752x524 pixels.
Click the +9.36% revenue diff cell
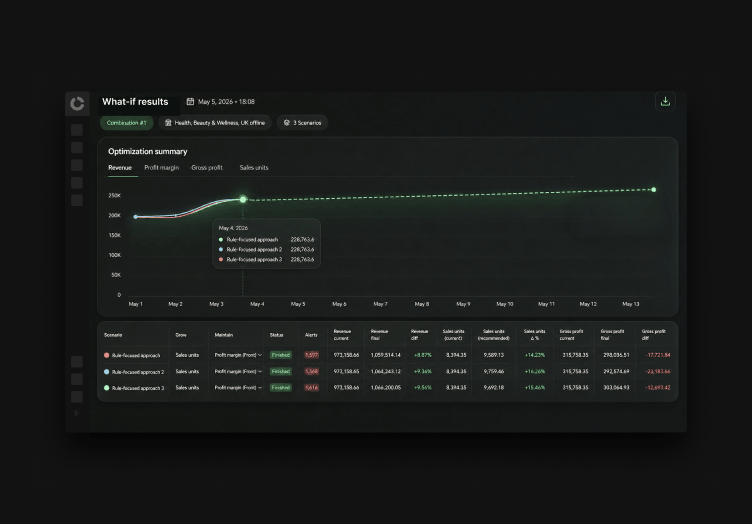[423, 372]
